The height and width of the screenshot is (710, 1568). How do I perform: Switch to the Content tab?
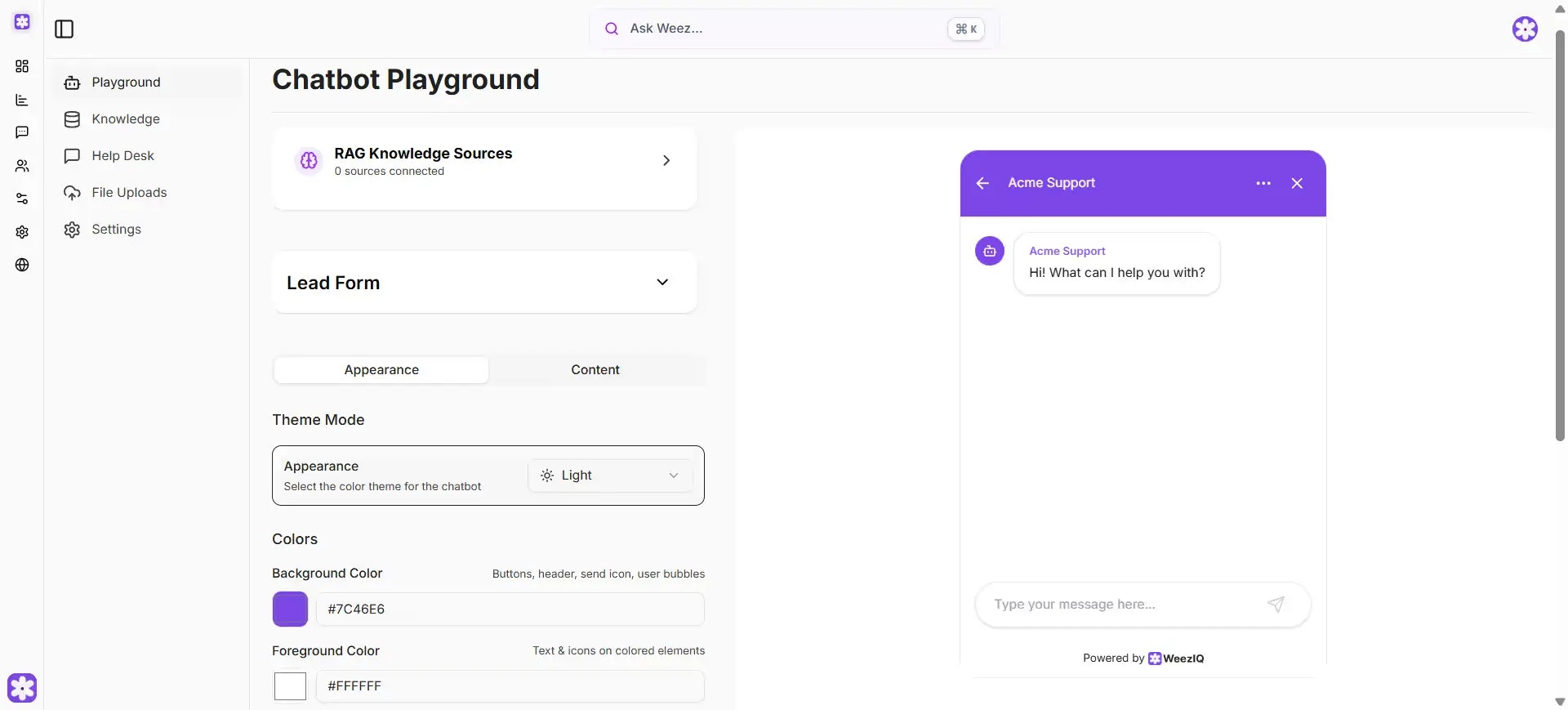coord(595,370)
